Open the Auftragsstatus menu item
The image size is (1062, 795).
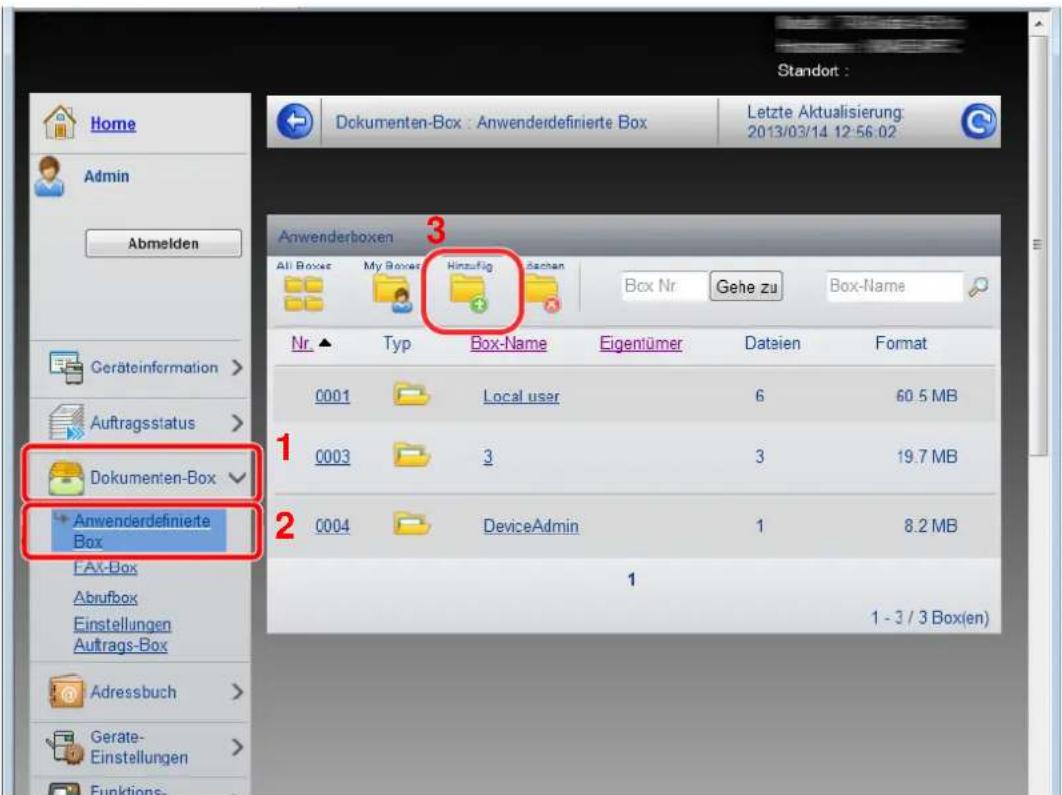click(x=140, y=423)
